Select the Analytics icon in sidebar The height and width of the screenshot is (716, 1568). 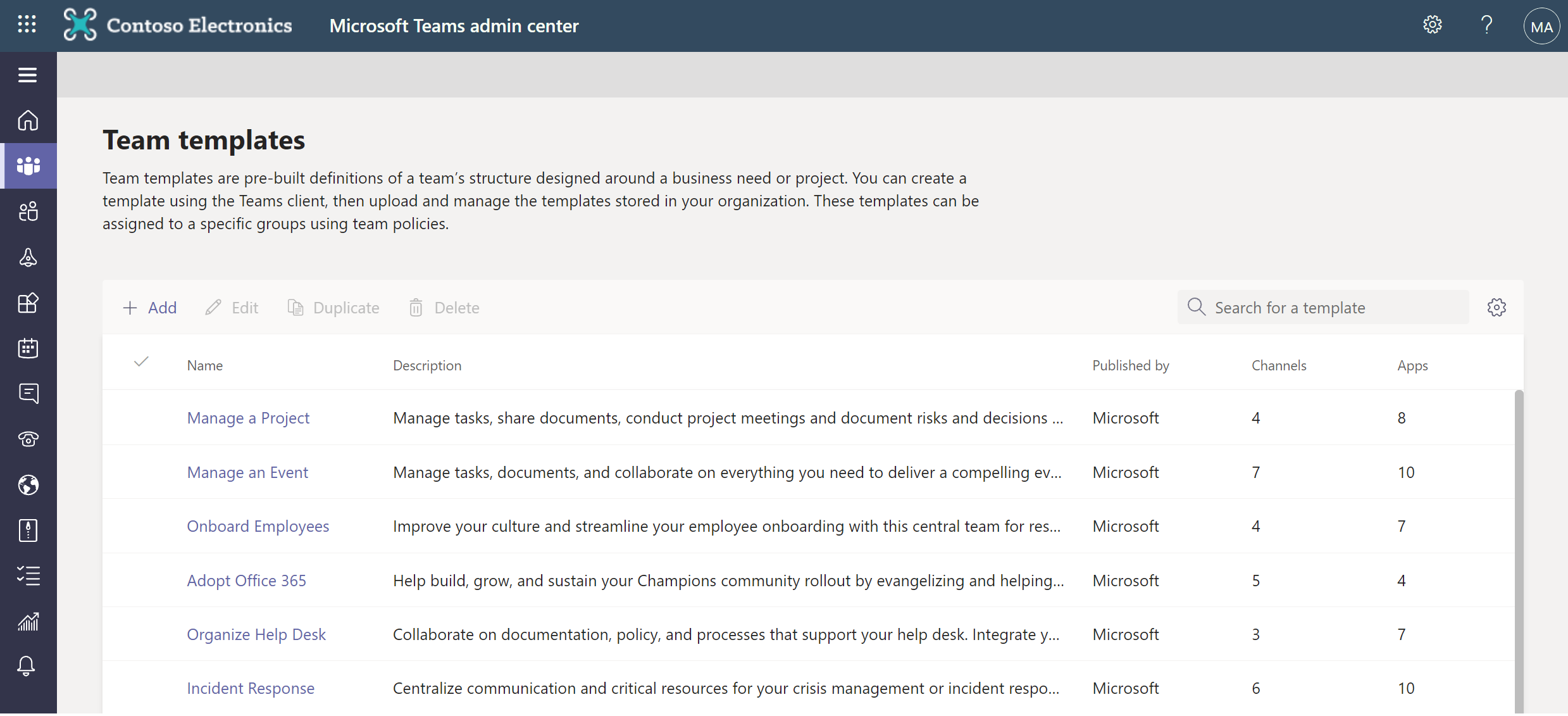click(x=27, y=620)
